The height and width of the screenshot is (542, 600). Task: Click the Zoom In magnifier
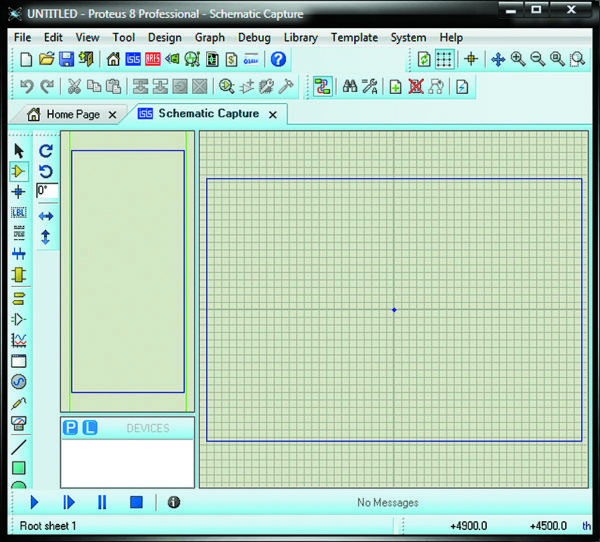(x=518, y=59)
